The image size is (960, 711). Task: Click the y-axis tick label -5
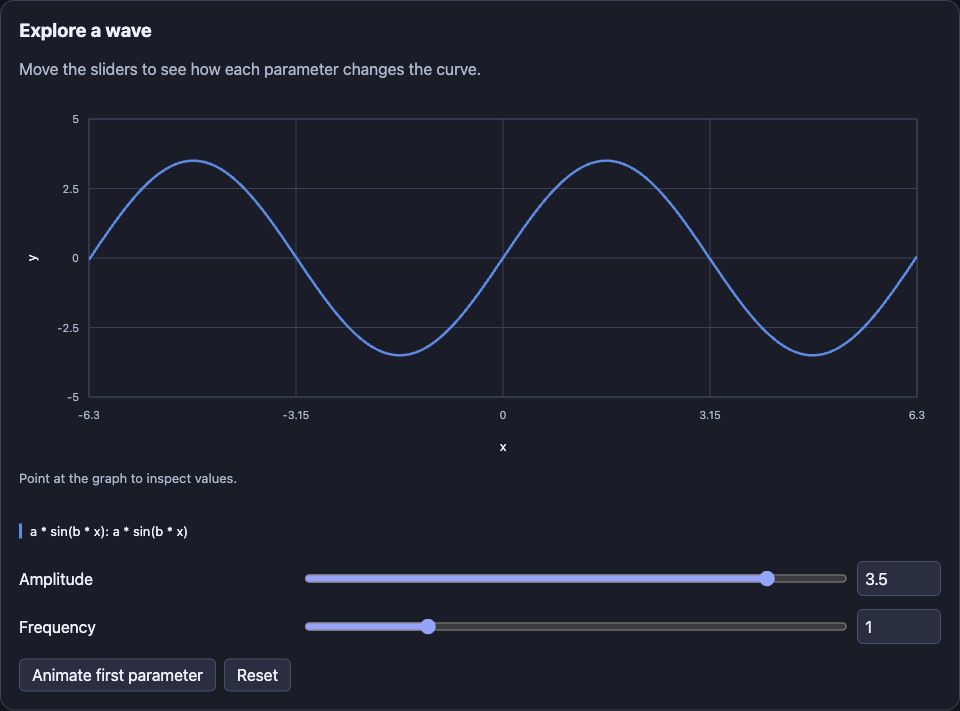point(73,397)
